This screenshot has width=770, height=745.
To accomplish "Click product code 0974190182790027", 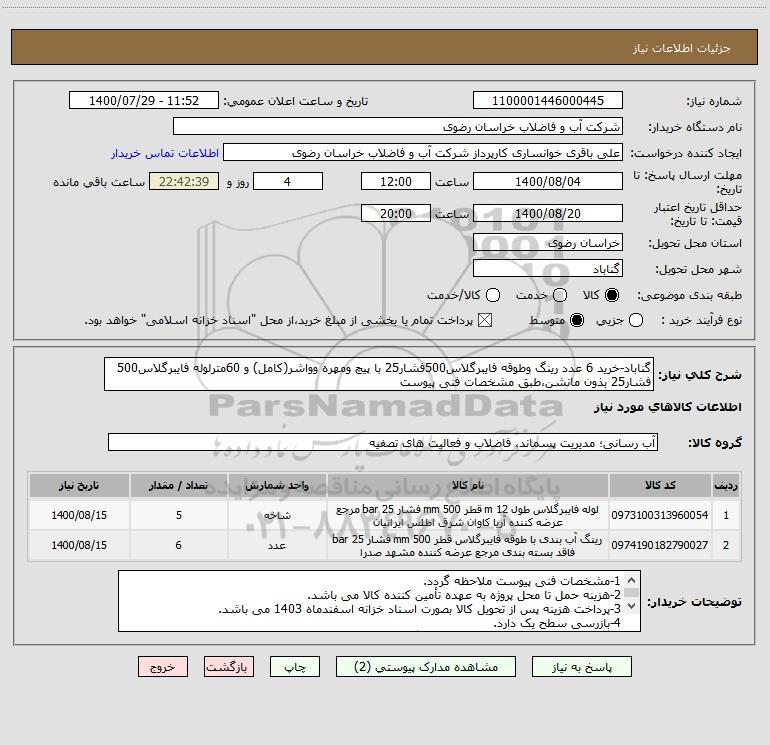I will [660, 545].
